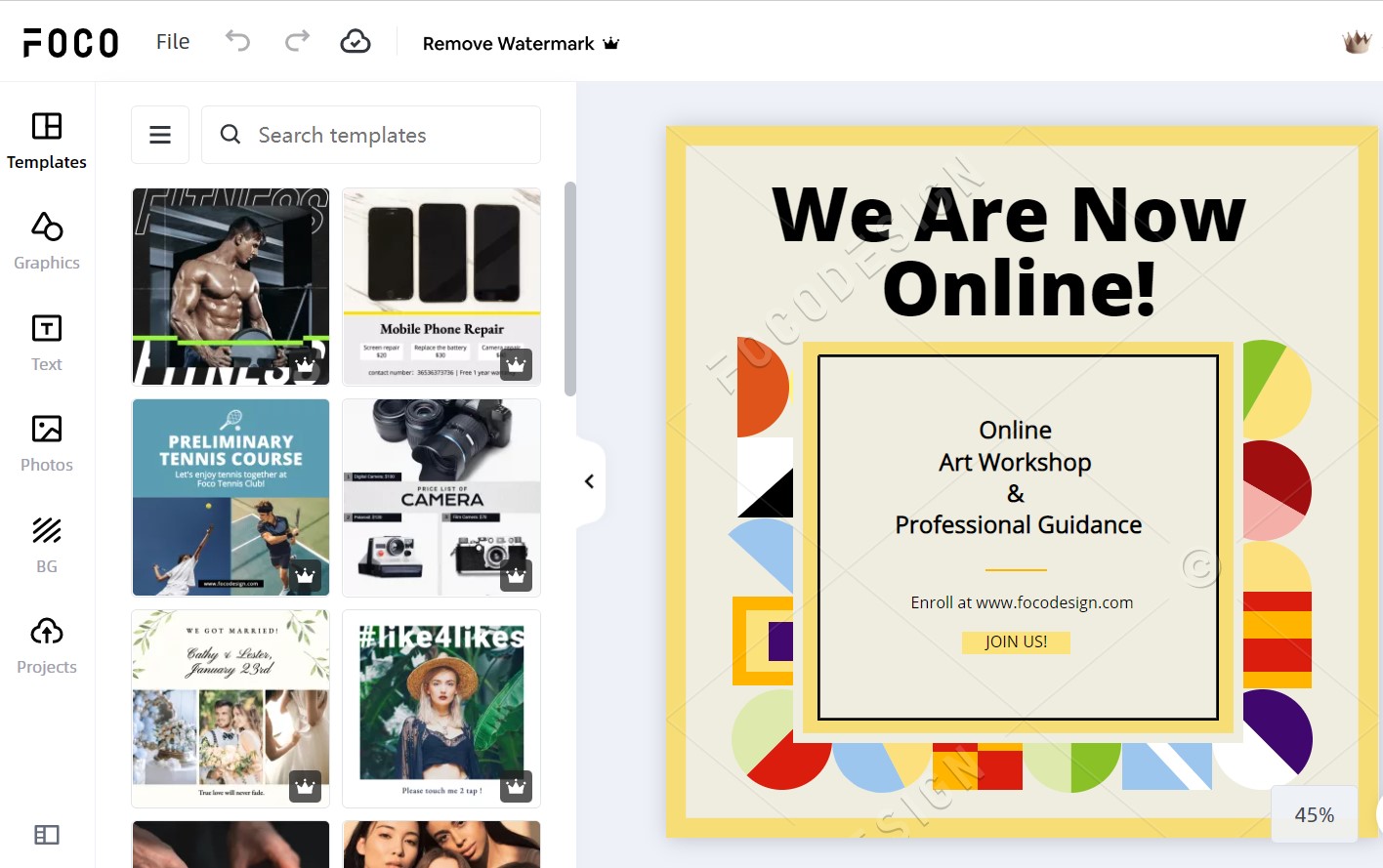Click the cloud save status icon
Image resolution: width=1383 pixels, height=868 pixels.
tap(356, 41)
